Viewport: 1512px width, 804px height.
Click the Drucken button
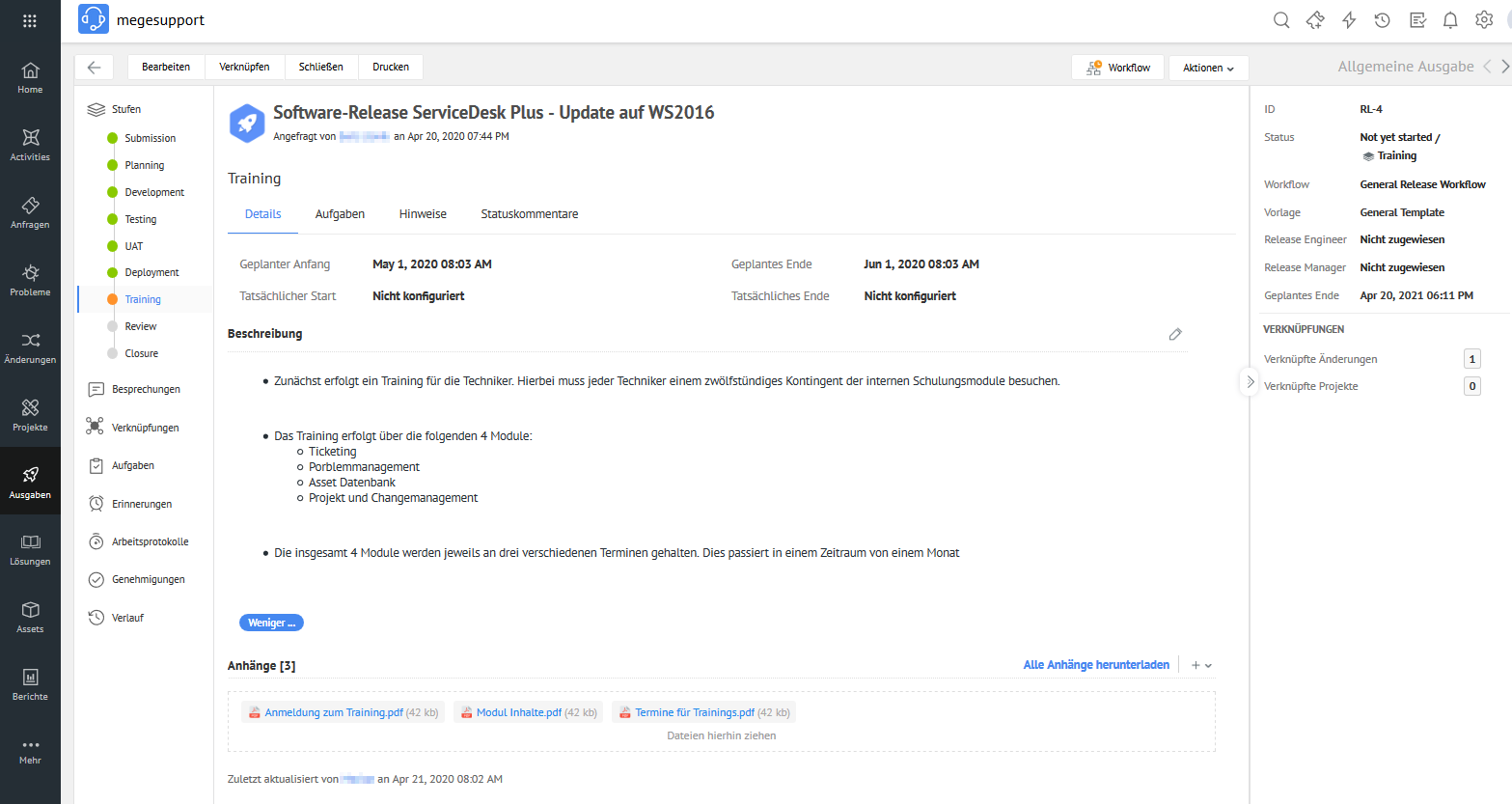[x=391, y=67]
